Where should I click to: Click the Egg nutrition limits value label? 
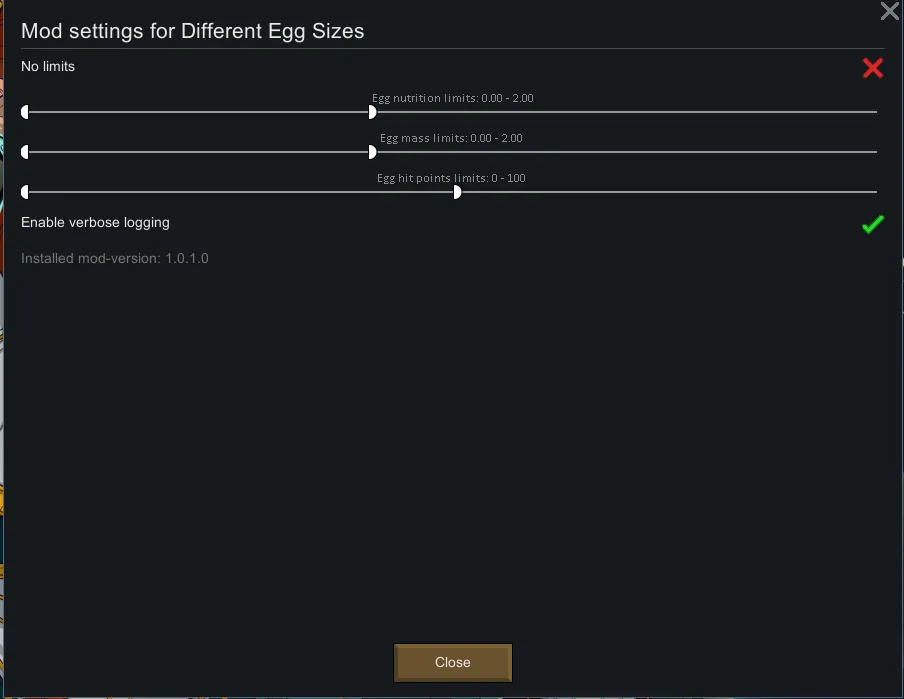452,99
